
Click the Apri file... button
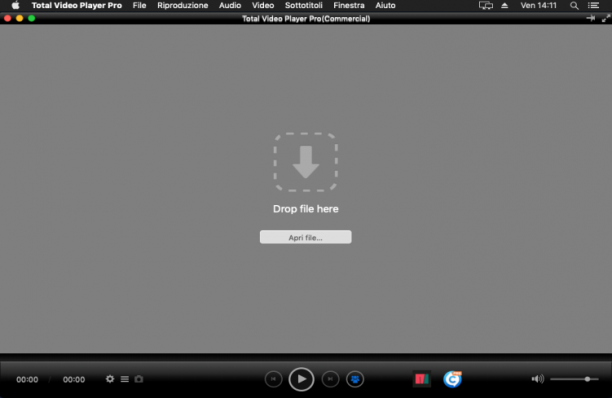click(306, 237)
